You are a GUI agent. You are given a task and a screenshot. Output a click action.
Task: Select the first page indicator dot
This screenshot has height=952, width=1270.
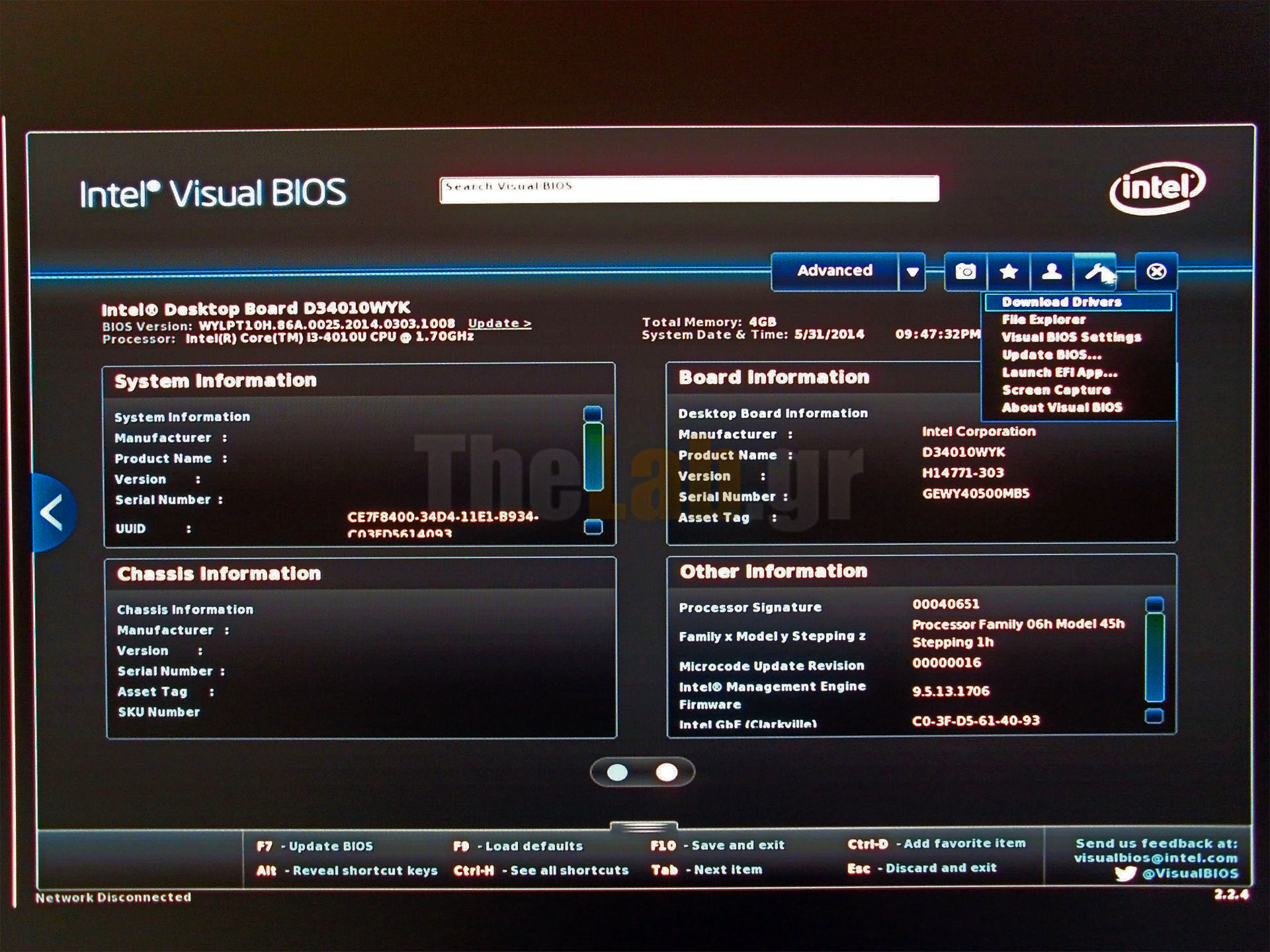617,772
